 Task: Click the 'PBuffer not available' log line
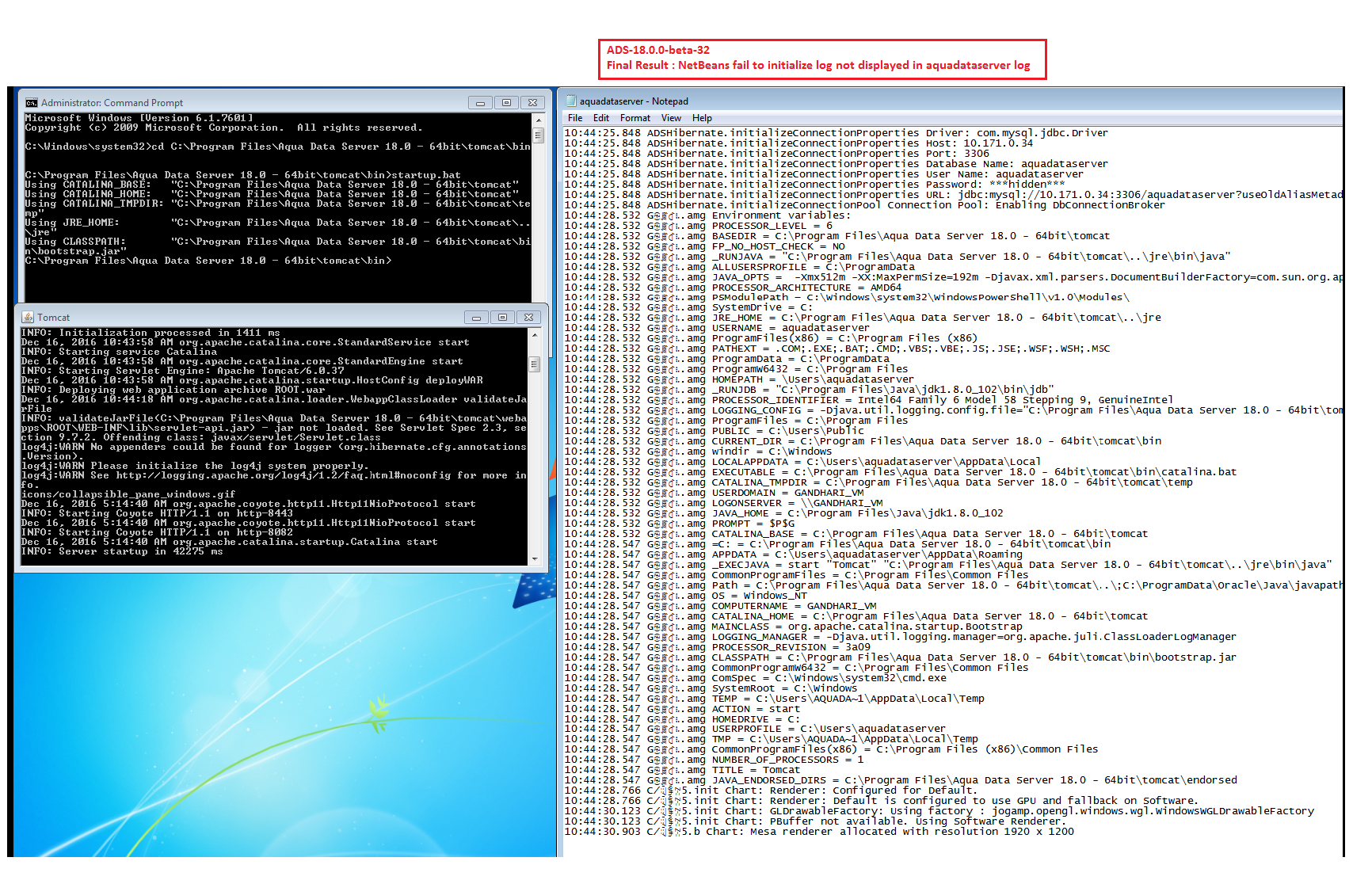coord(814,821)
